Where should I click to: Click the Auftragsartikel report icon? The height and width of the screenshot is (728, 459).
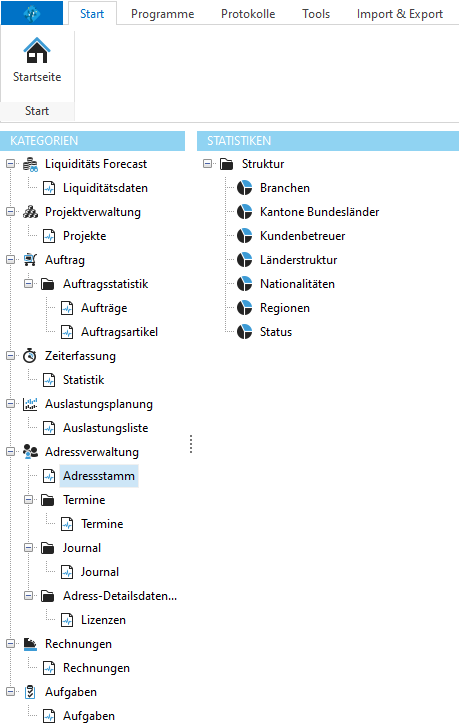67,332
